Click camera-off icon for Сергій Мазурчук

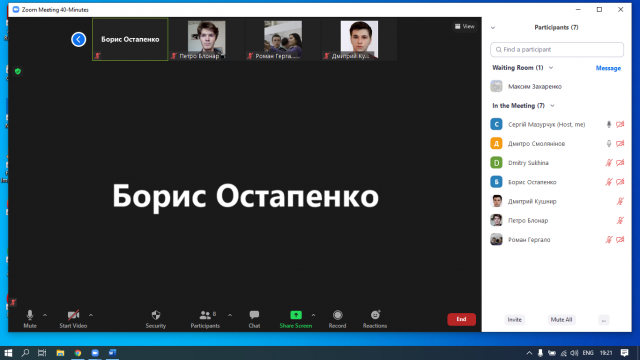tap(620, 124)
